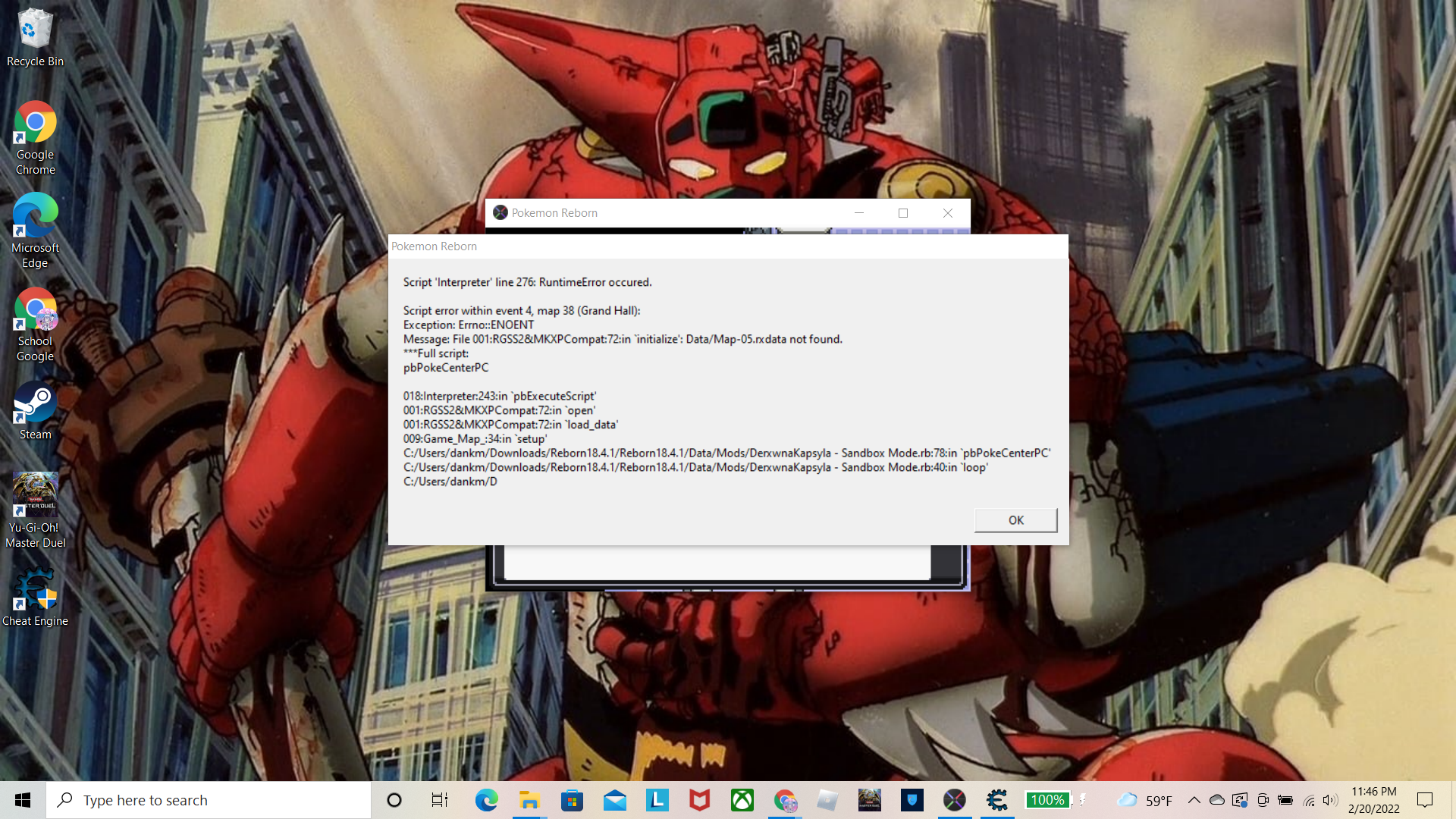Select the Google Chrome desktop shortcut
This screenshot has height=819, width=1456.
point(35,139)
